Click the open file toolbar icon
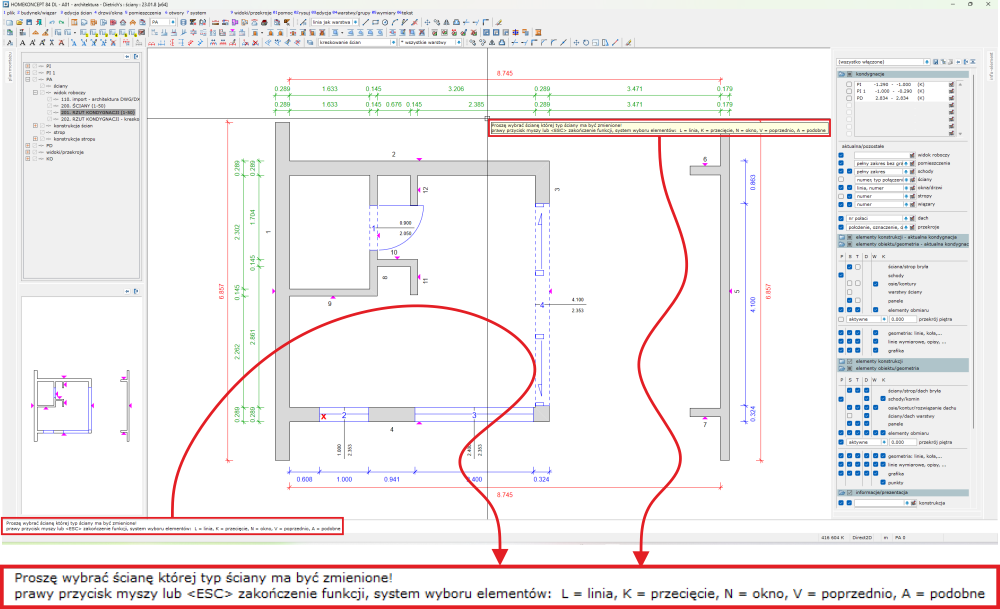The width and height of the screenshot is (1000, 609). click(17, 21)
